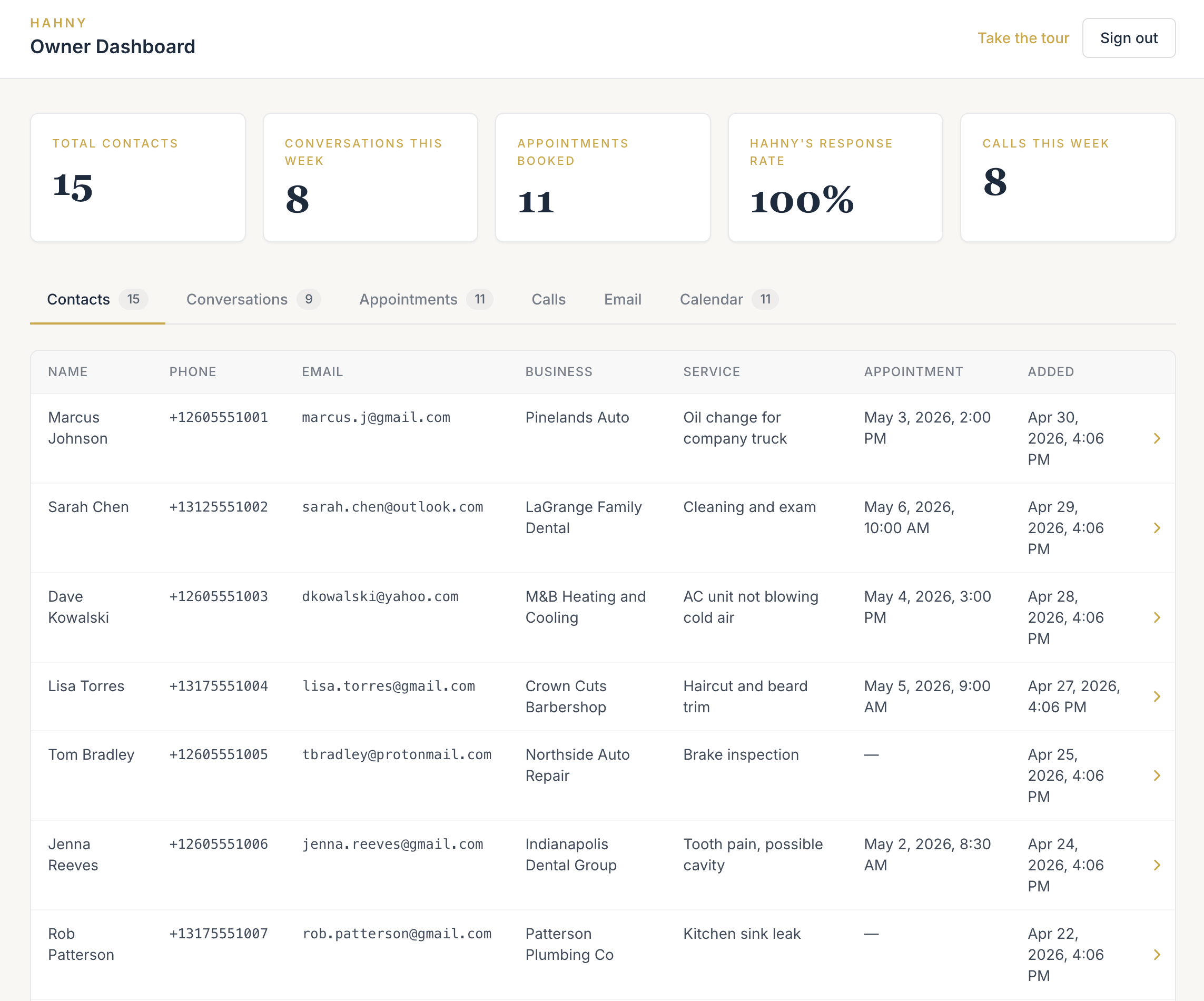Image resolution: width=1204 pixels, height=1001 pixels.
Task: Click the Conversations This Week card
Action: [370, 177]
